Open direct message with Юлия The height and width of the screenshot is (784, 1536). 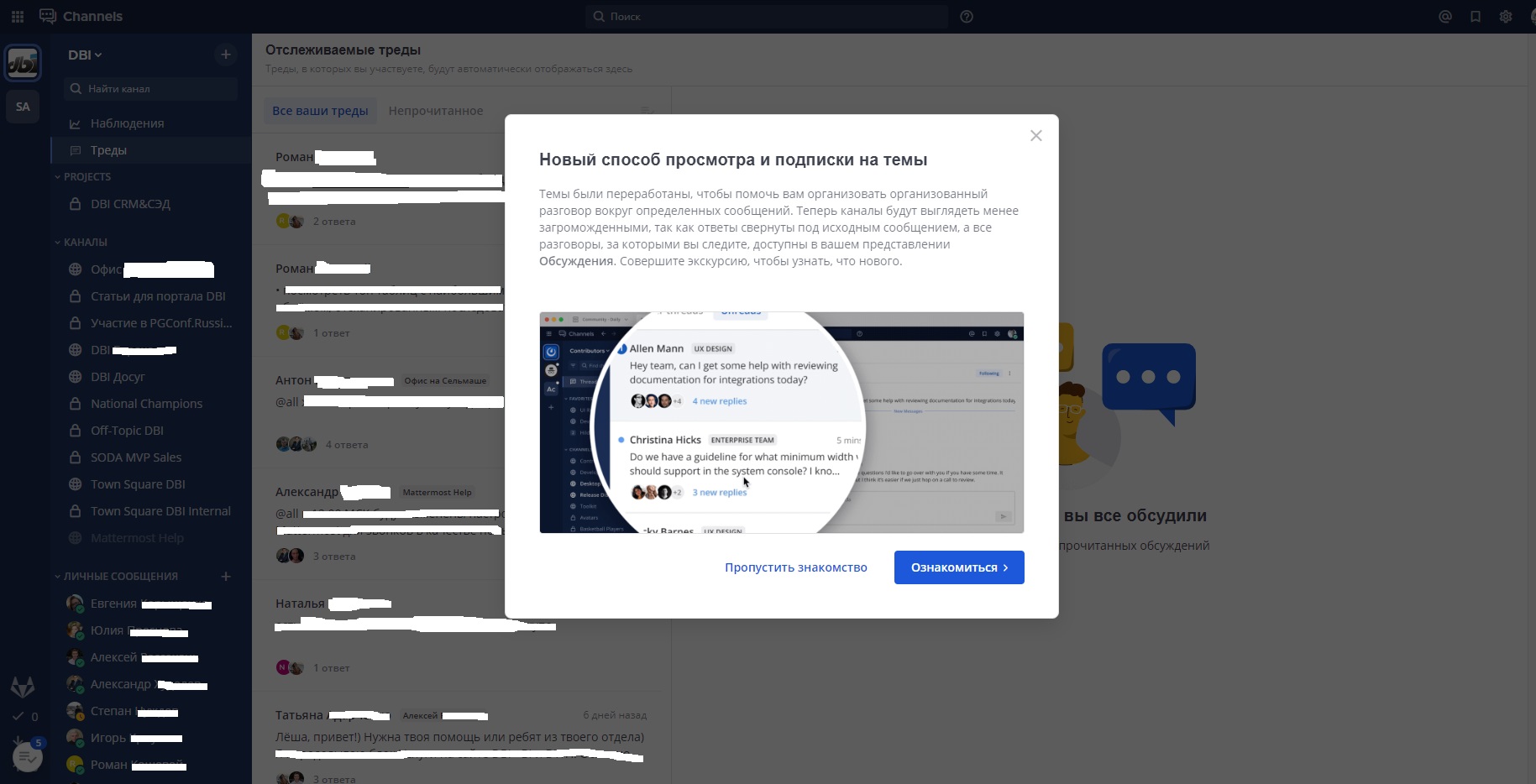coord(151,630)
